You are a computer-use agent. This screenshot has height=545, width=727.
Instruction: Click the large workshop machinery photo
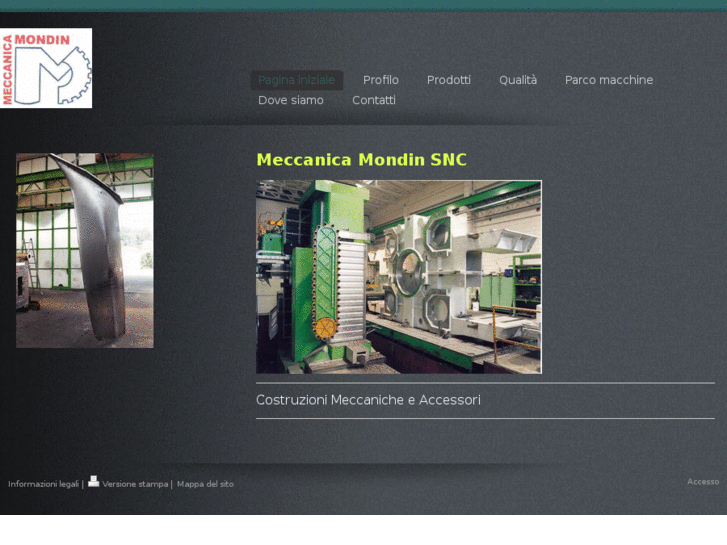[x=398, y=277]
